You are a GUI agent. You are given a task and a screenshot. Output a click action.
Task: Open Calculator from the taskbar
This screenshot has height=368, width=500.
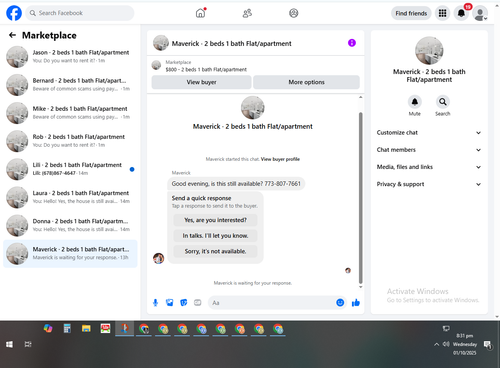pos(67,329)
